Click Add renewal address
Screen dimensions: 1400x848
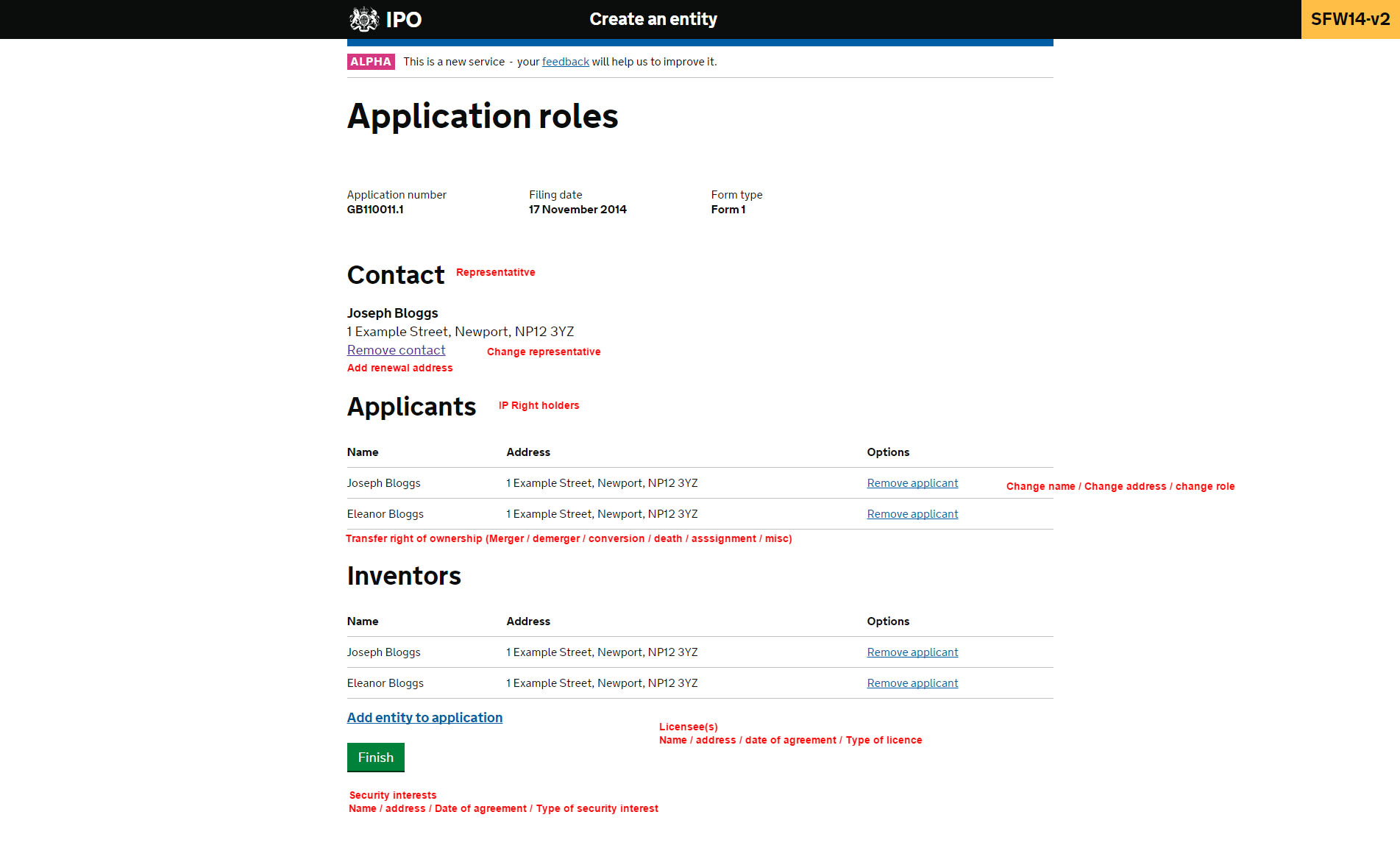click(399, 368)
